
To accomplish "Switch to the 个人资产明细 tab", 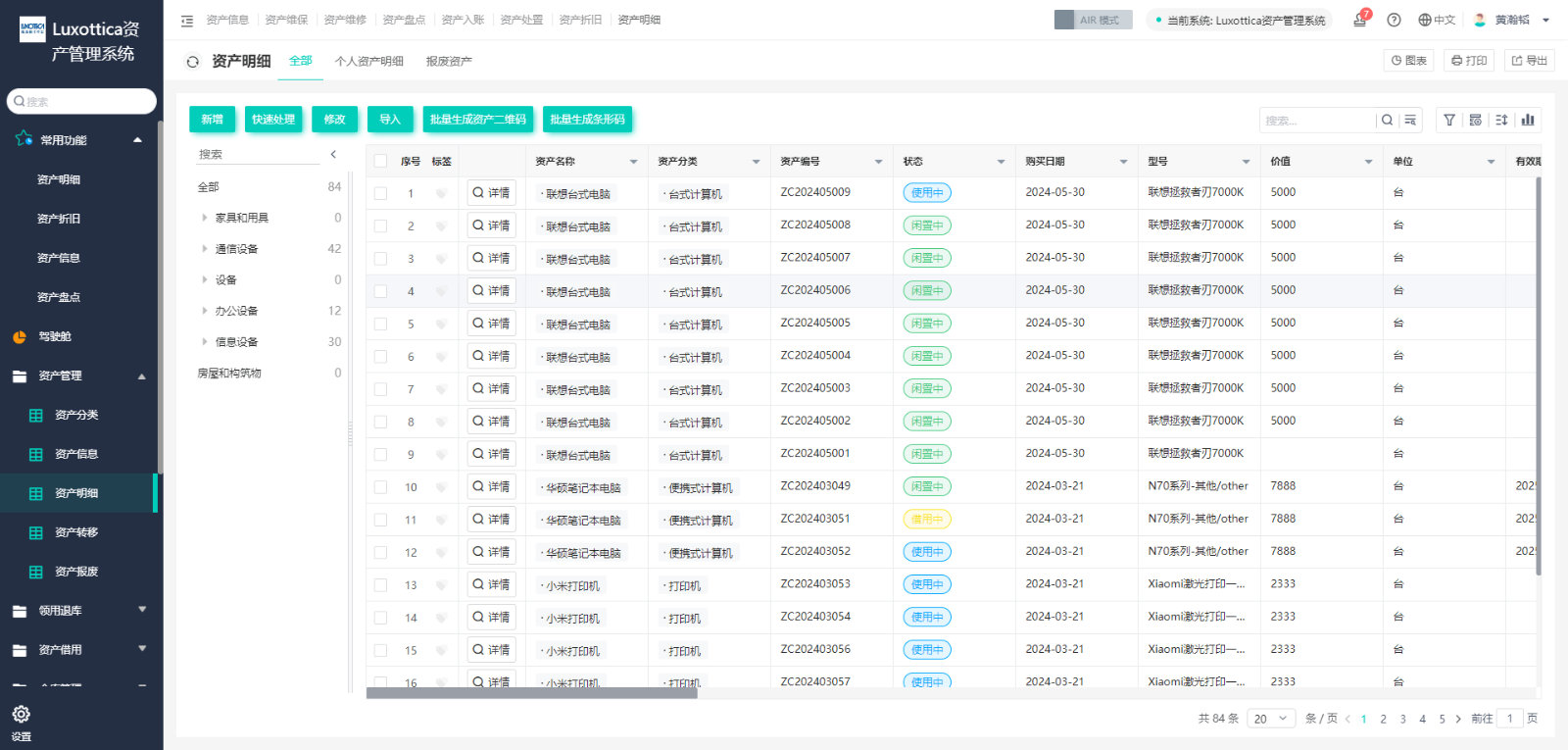I will click(x=369, y=61).
